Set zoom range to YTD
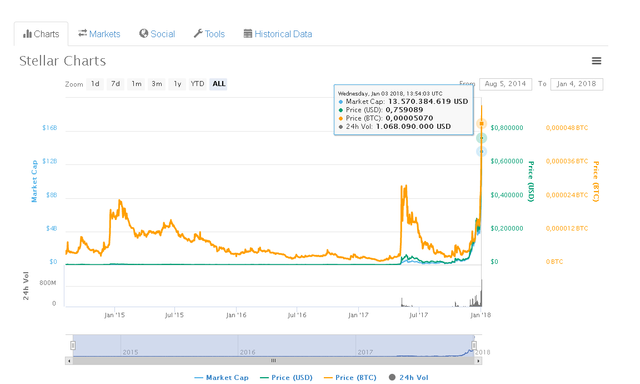The image size is (640, 384). [198, 84]
